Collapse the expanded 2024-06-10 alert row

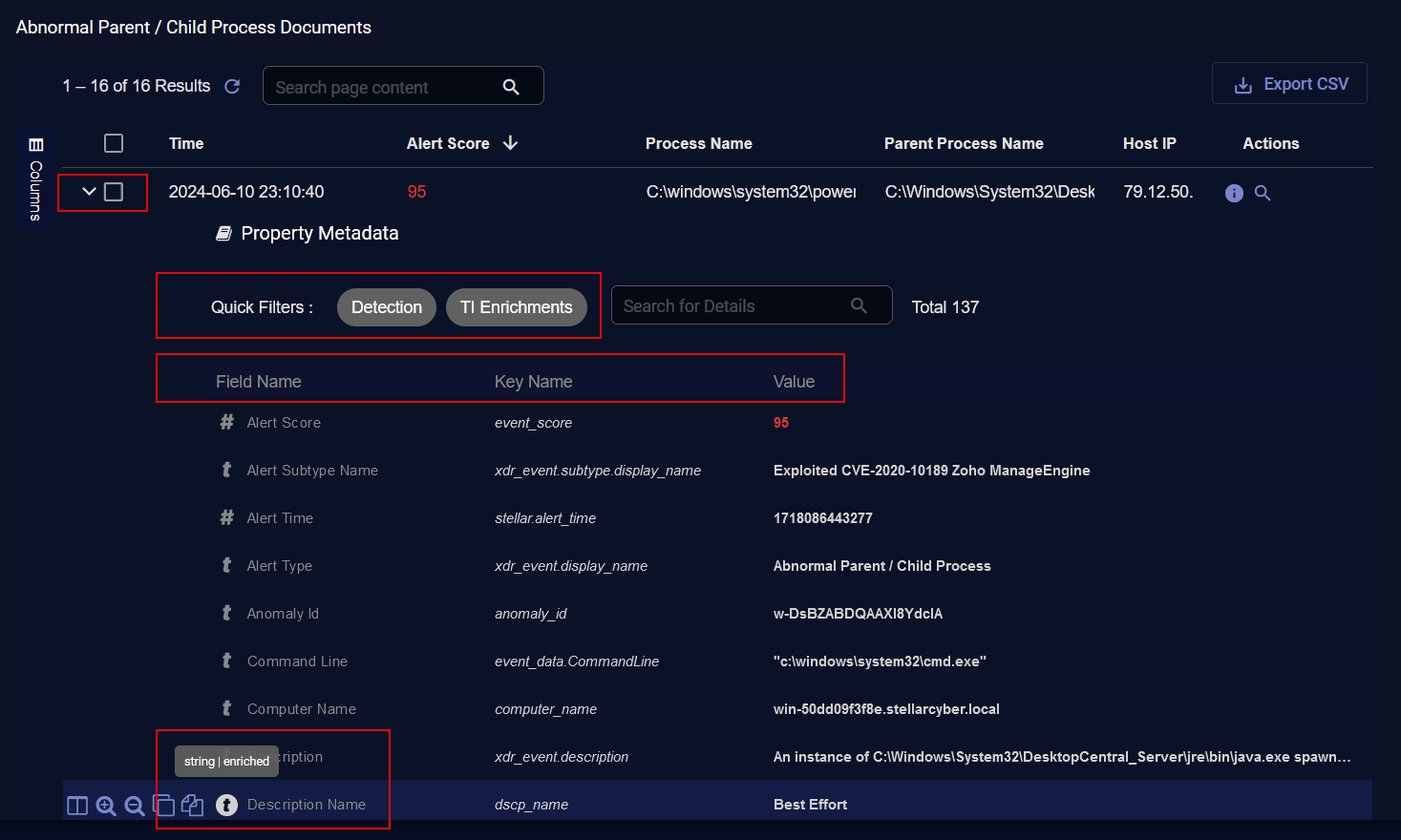point(89,192)
